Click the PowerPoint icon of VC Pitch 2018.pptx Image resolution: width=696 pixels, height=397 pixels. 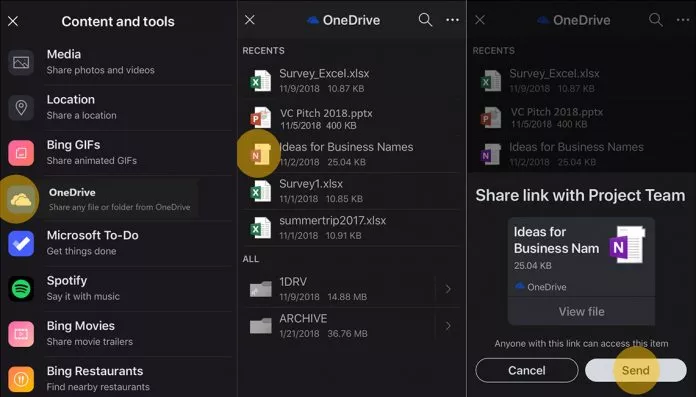click(x=261, y=118)
